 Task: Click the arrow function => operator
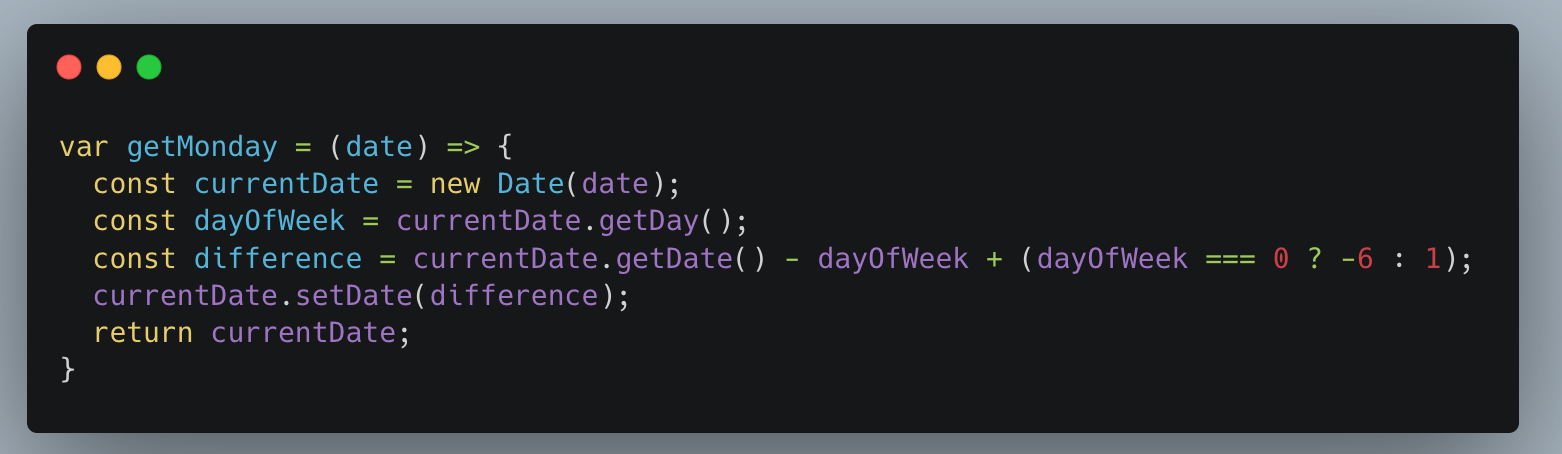[x=463, y=147]
